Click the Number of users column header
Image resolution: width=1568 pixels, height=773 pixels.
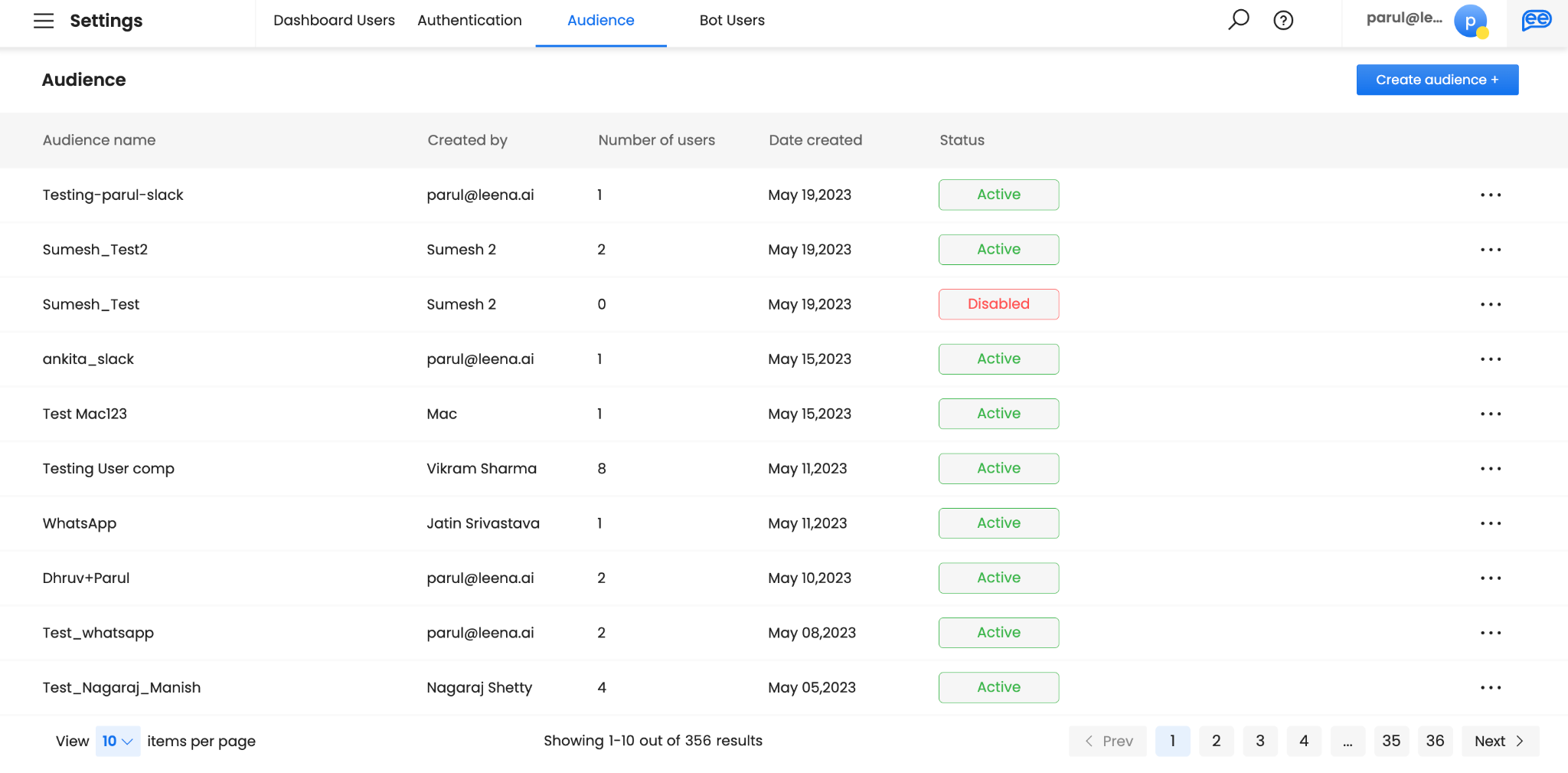tap(656, 140)
